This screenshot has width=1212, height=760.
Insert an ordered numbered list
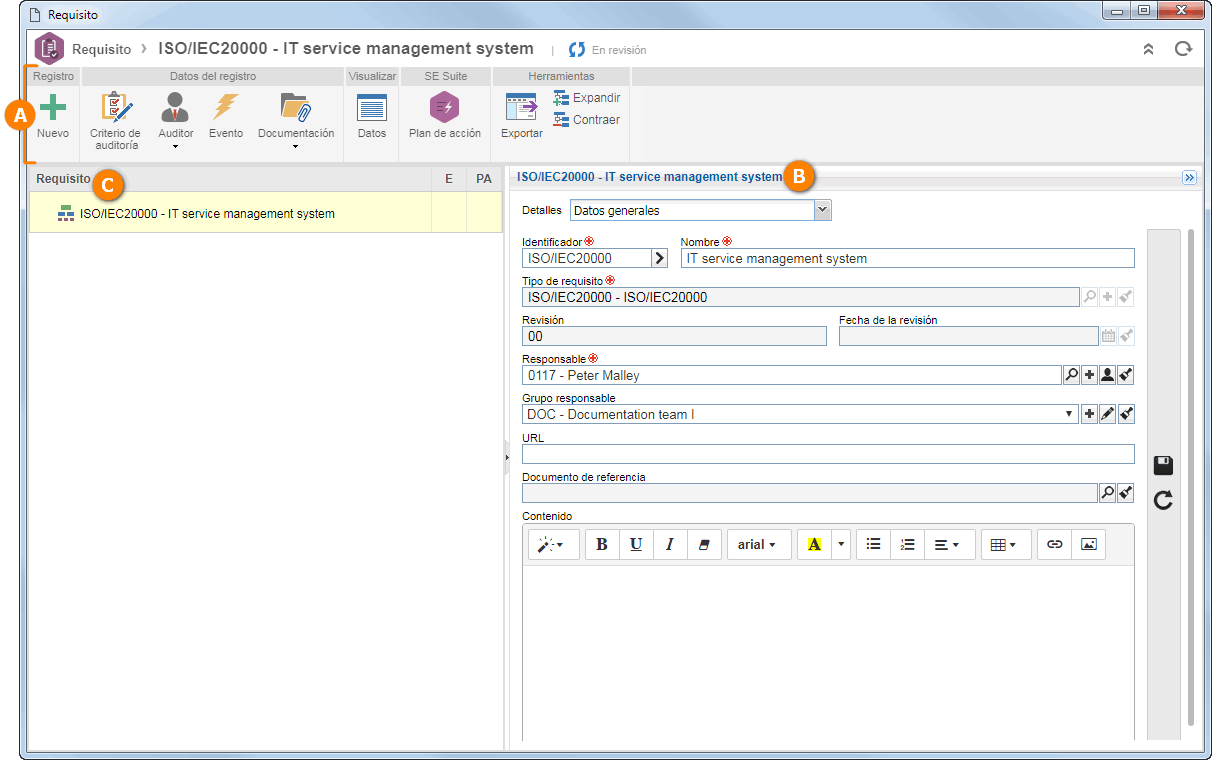tap(908, 544)
